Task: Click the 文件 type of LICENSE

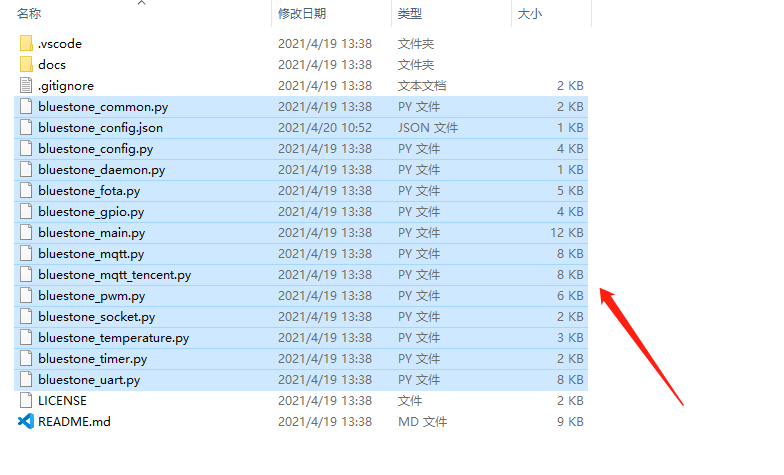Action: click(x=410, y=401)
